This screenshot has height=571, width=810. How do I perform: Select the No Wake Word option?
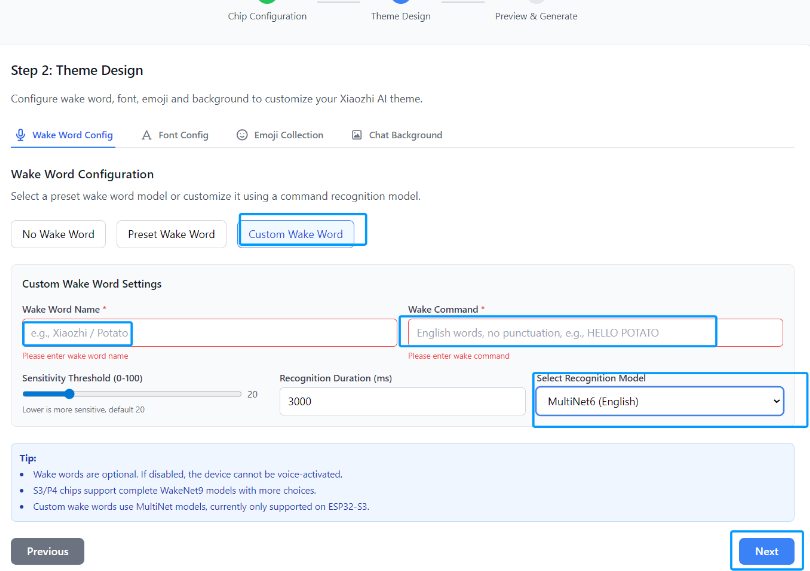(x=58, y=234)
